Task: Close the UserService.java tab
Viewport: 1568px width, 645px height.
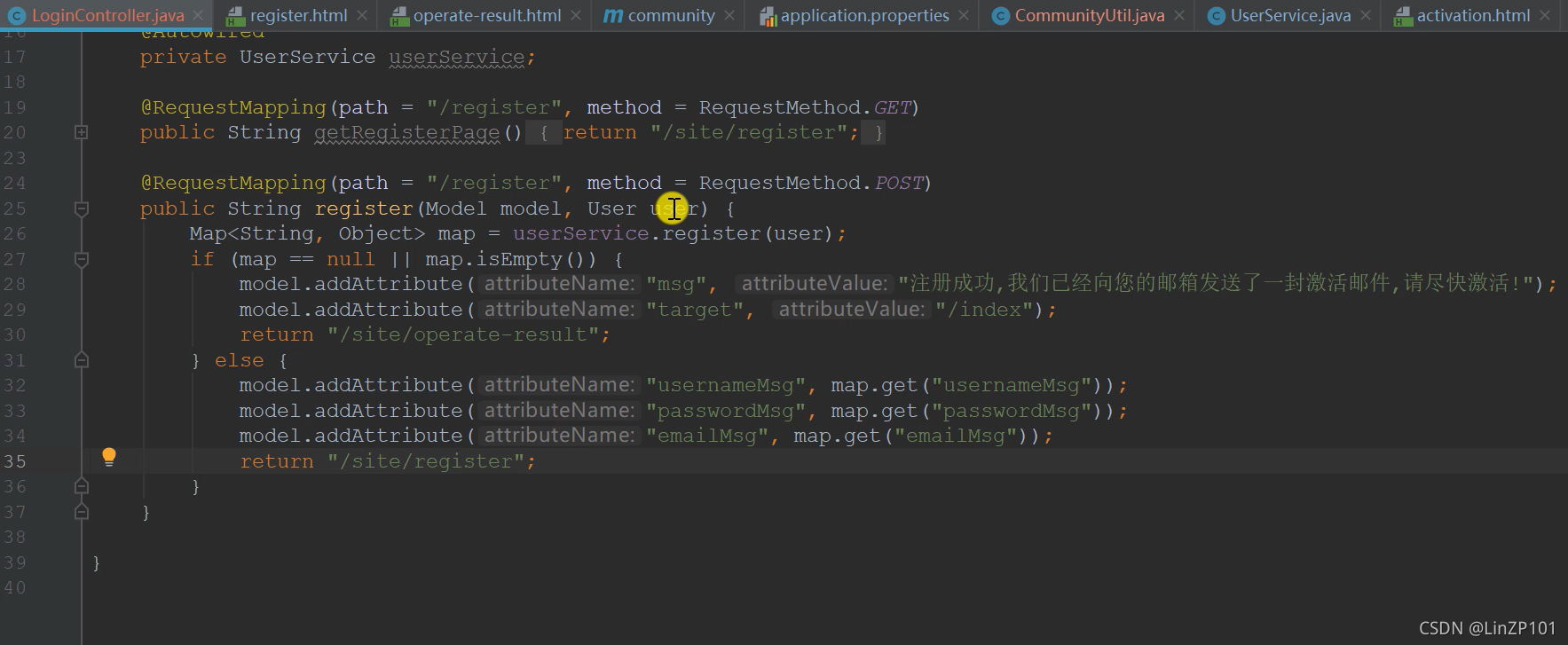Action: click(x=1366, y=16)
